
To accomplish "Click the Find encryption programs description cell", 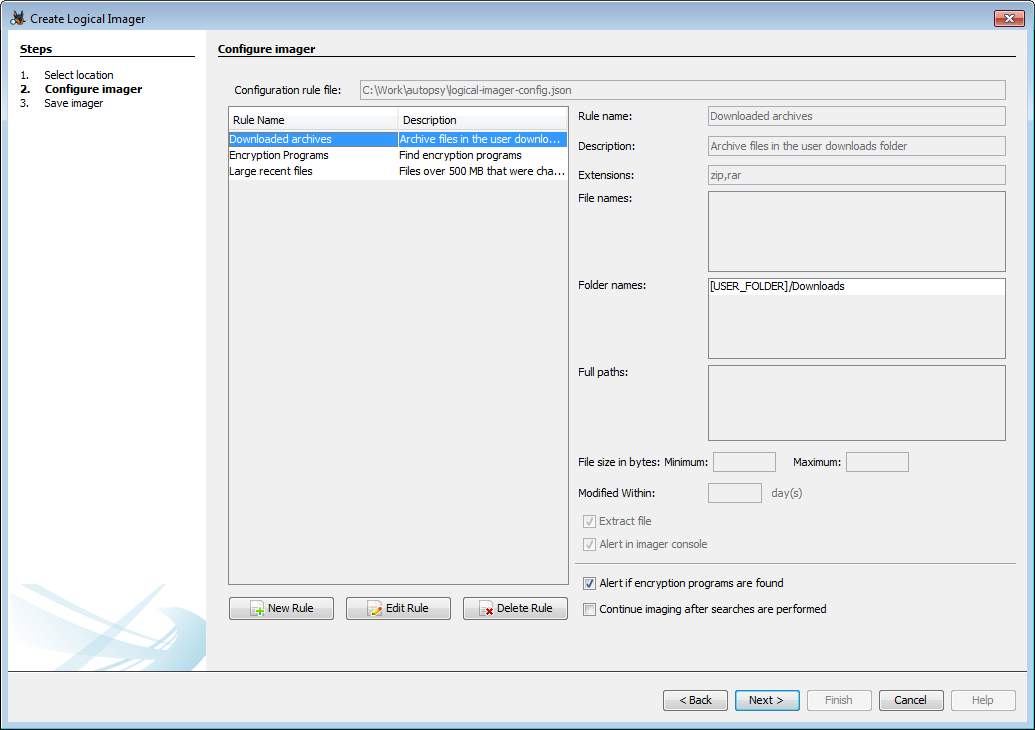I will [483, 155].
